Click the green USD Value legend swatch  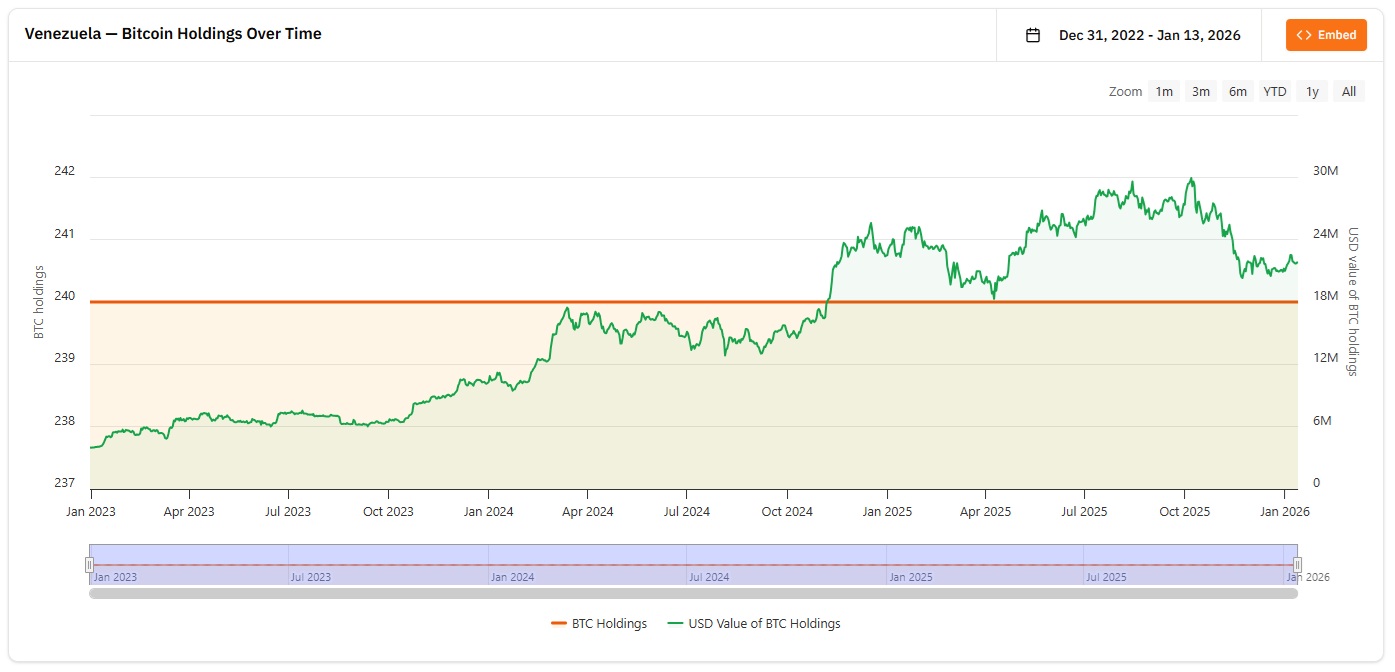(x=676, y=623)
